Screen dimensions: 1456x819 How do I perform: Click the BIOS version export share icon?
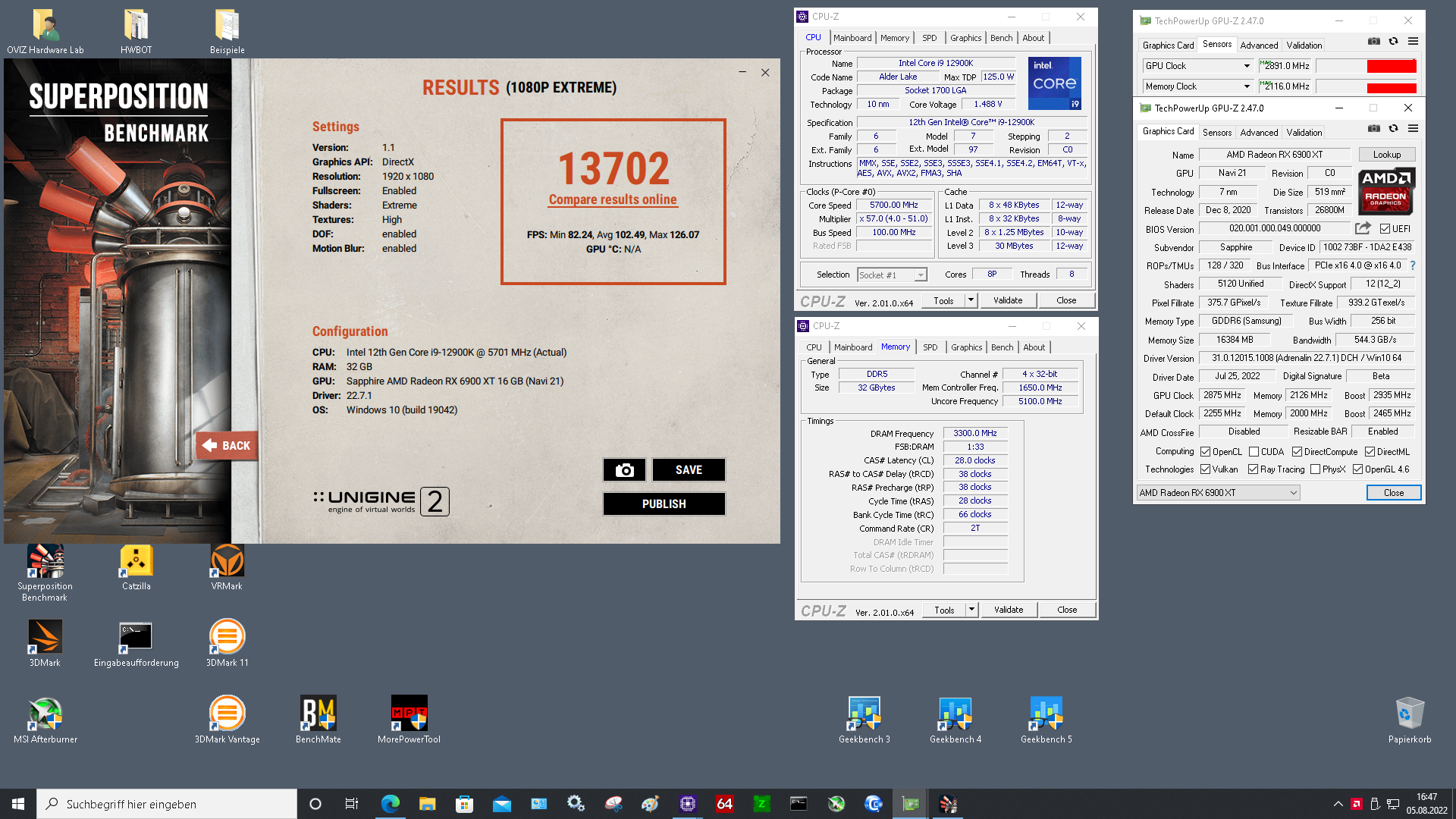tap(1363, 228)
